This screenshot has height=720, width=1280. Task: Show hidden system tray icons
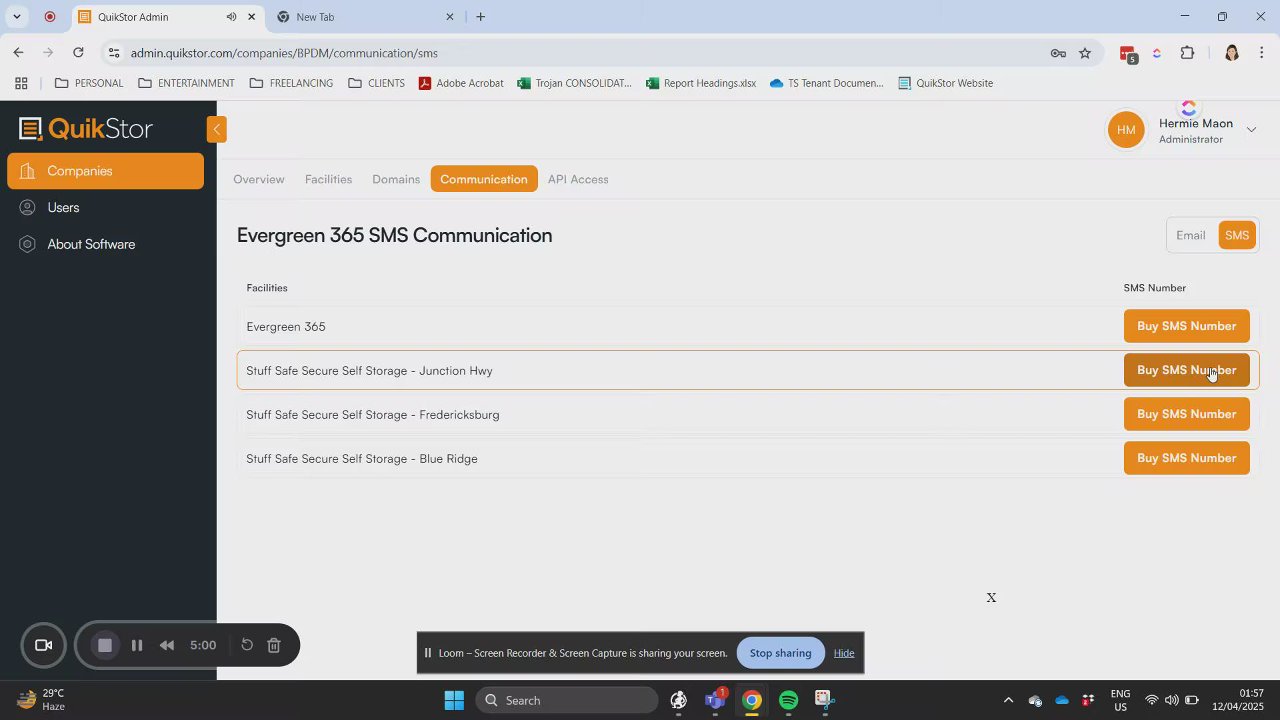[1008, 700]
